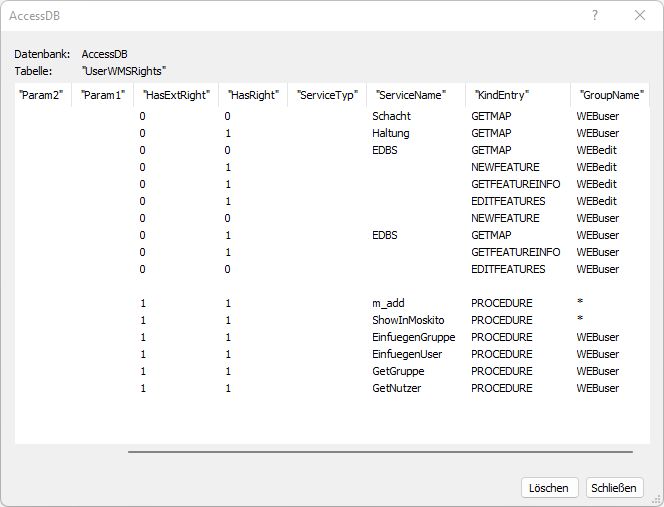Viewport: 664px width, 507px height.
Task: Close the AccessDB dialog window
Action: (x=640, y=15)
